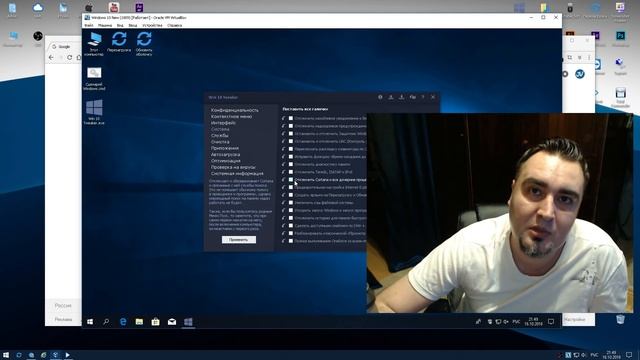
Task: Click Win 10 Tweaker icon in VM taskbar
Action: click(x=188, y=322)
